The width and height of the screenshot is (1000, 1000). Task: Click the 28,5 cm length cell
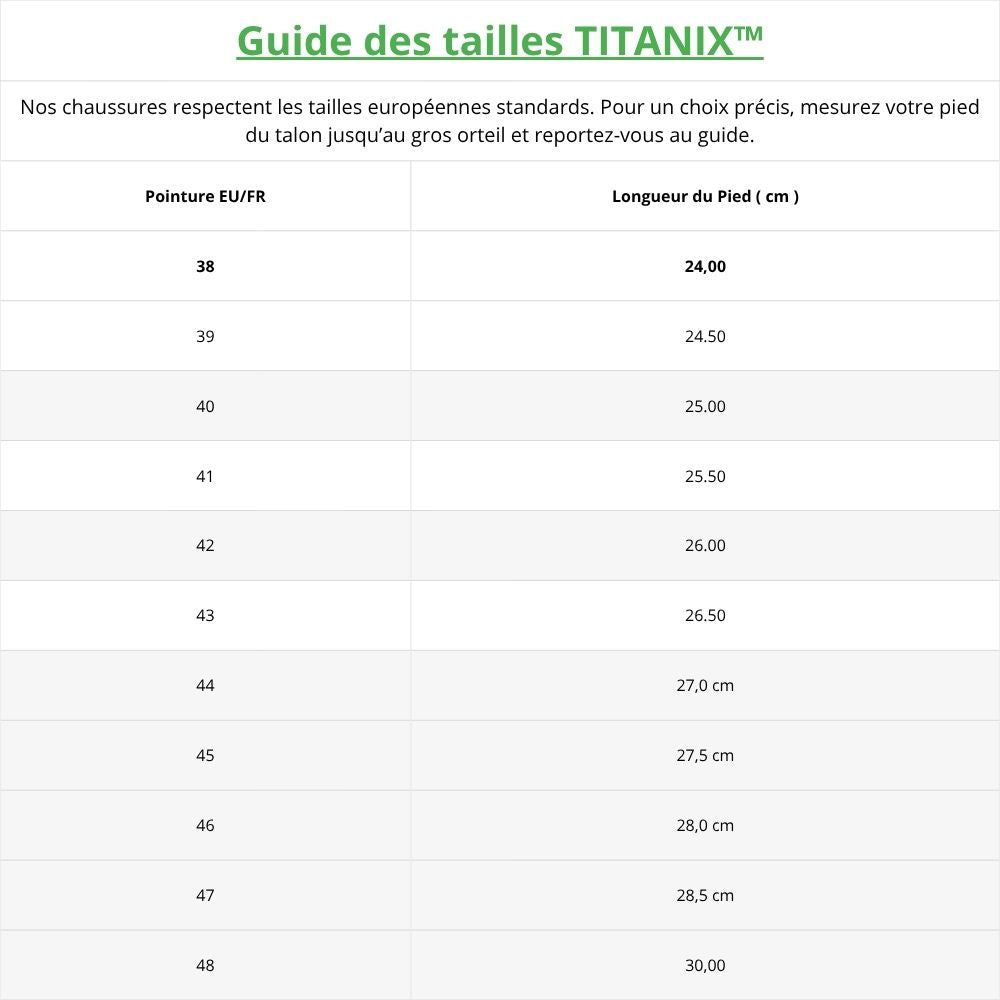coord(705,895)
